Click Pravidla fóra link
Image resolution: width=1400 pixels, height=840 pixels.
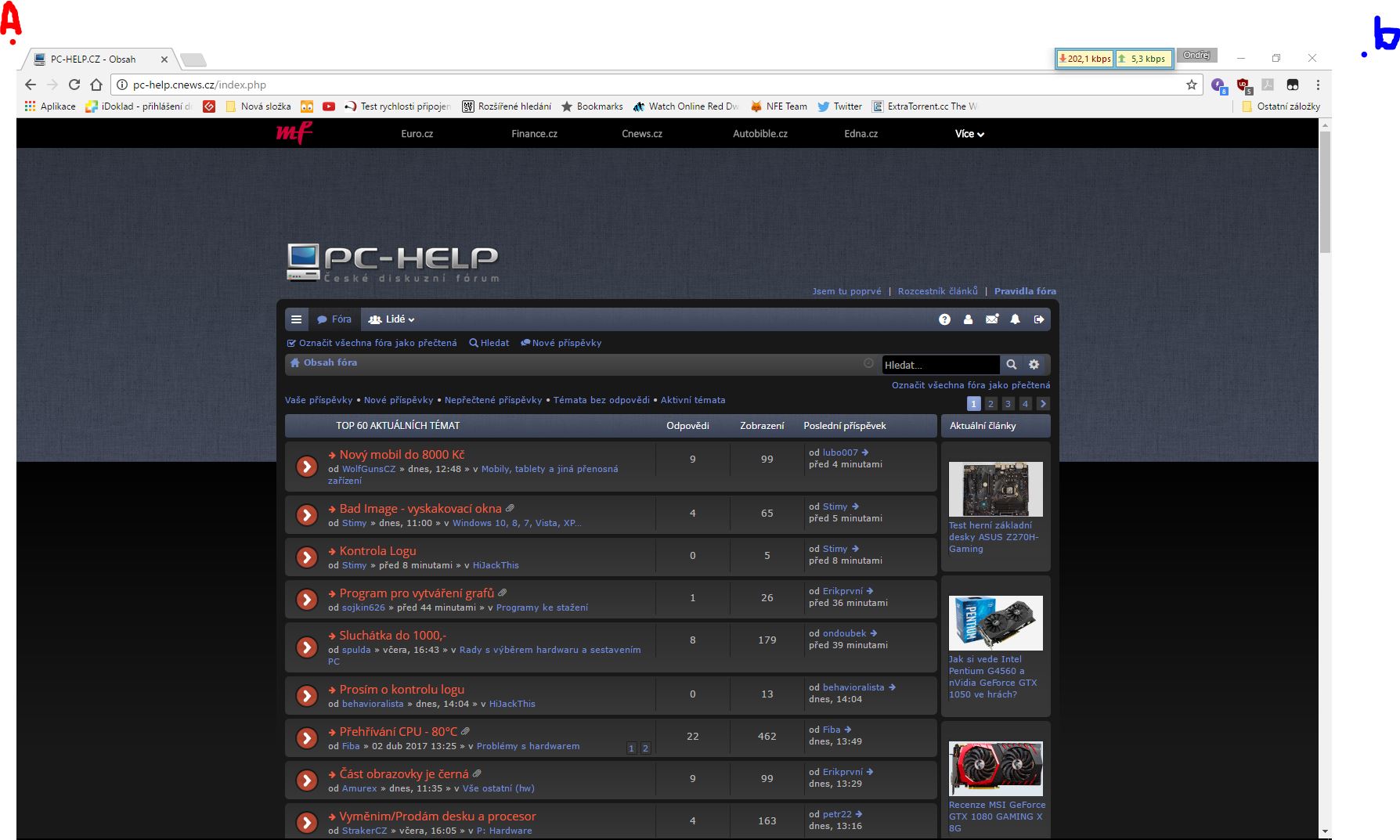click(1025, 291)
